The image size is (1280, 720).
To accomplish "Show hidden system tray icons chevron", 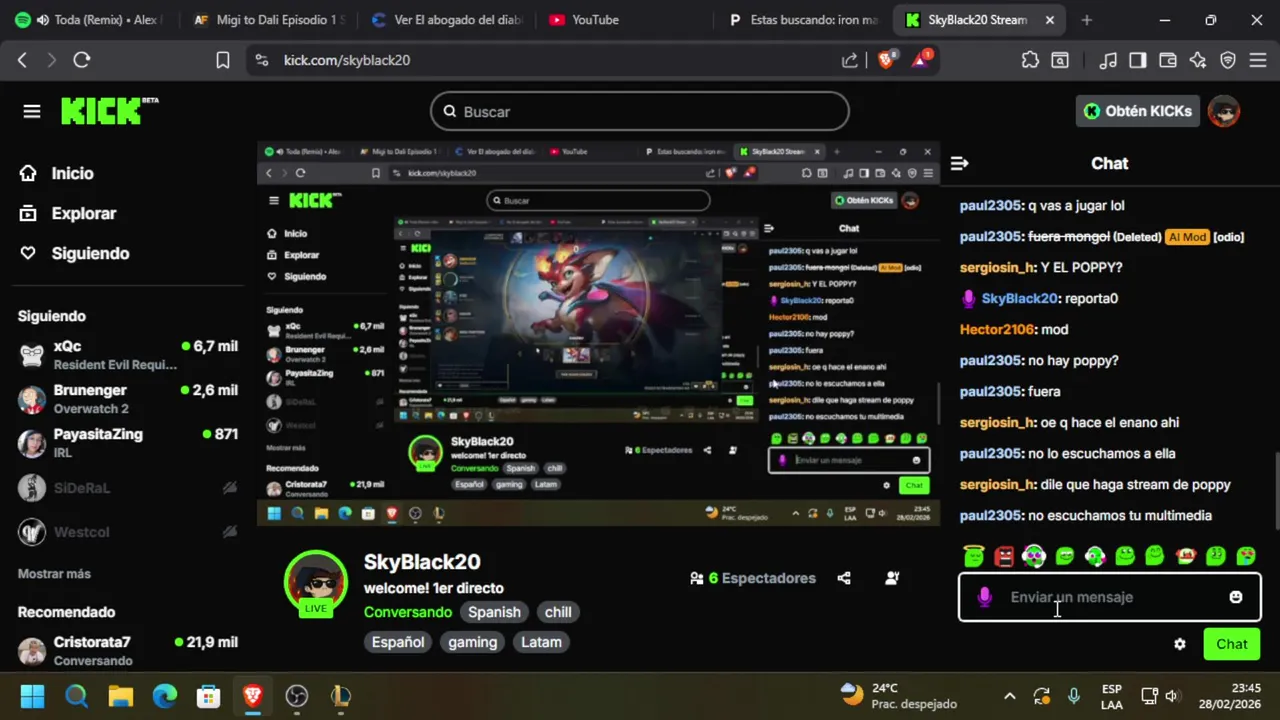I will coord(1010,696).
